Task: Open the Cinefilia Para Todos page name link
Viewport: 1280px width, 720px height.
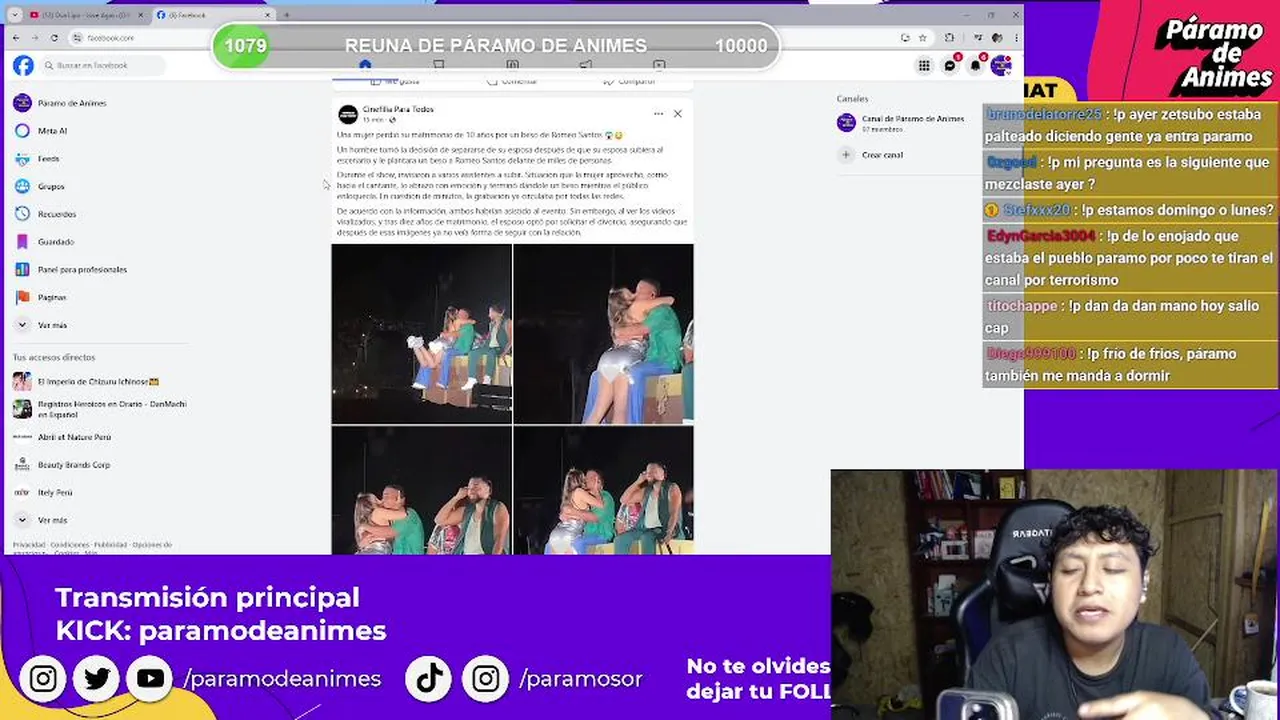Action: (x=398, y=109)
